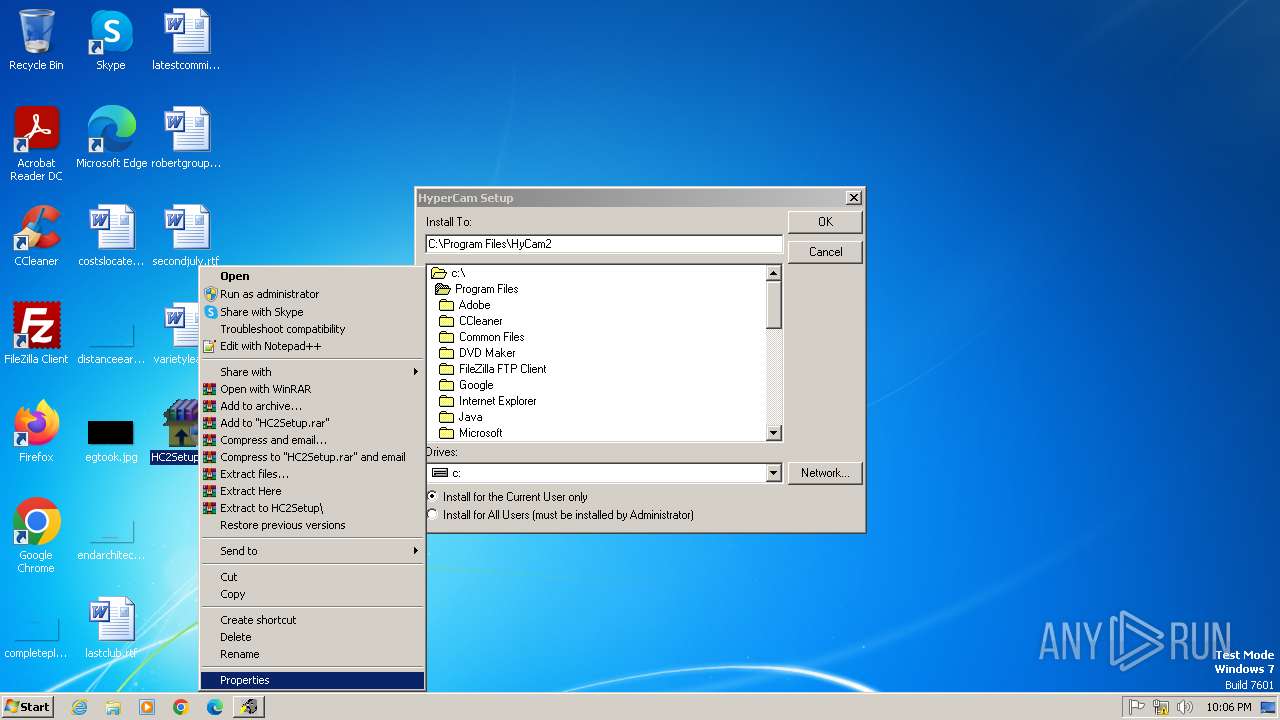
Task: Click the Network... button
Action: click(x=825, y=473)
